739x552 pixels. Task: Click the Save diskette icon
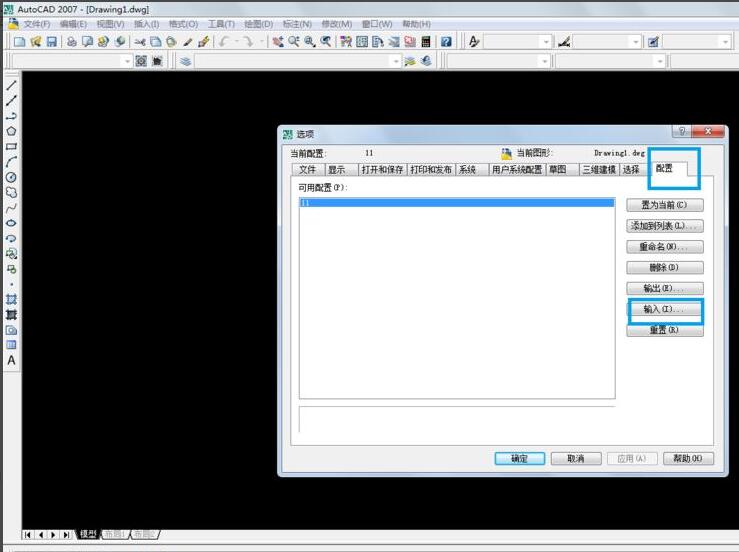(51, 42)
